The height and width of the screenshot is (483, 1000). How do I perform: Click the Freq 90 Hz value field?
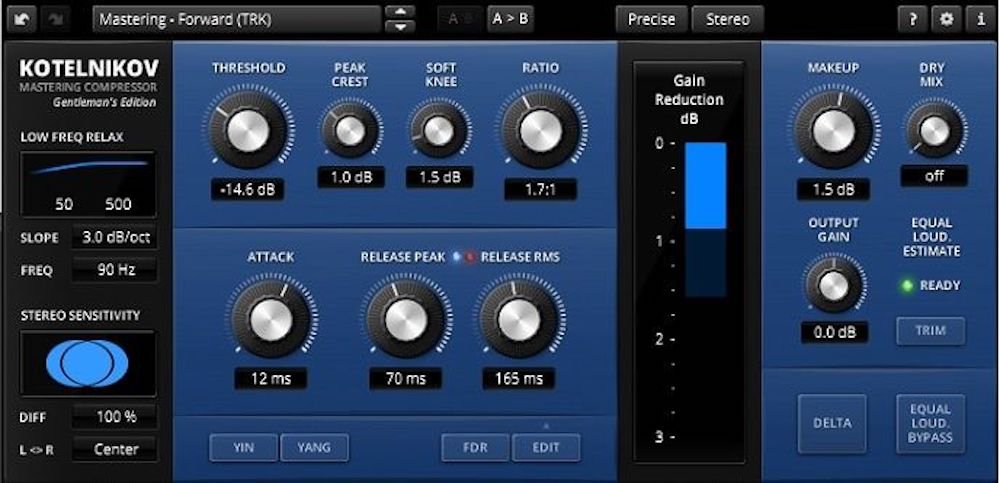tap(113, 270)
